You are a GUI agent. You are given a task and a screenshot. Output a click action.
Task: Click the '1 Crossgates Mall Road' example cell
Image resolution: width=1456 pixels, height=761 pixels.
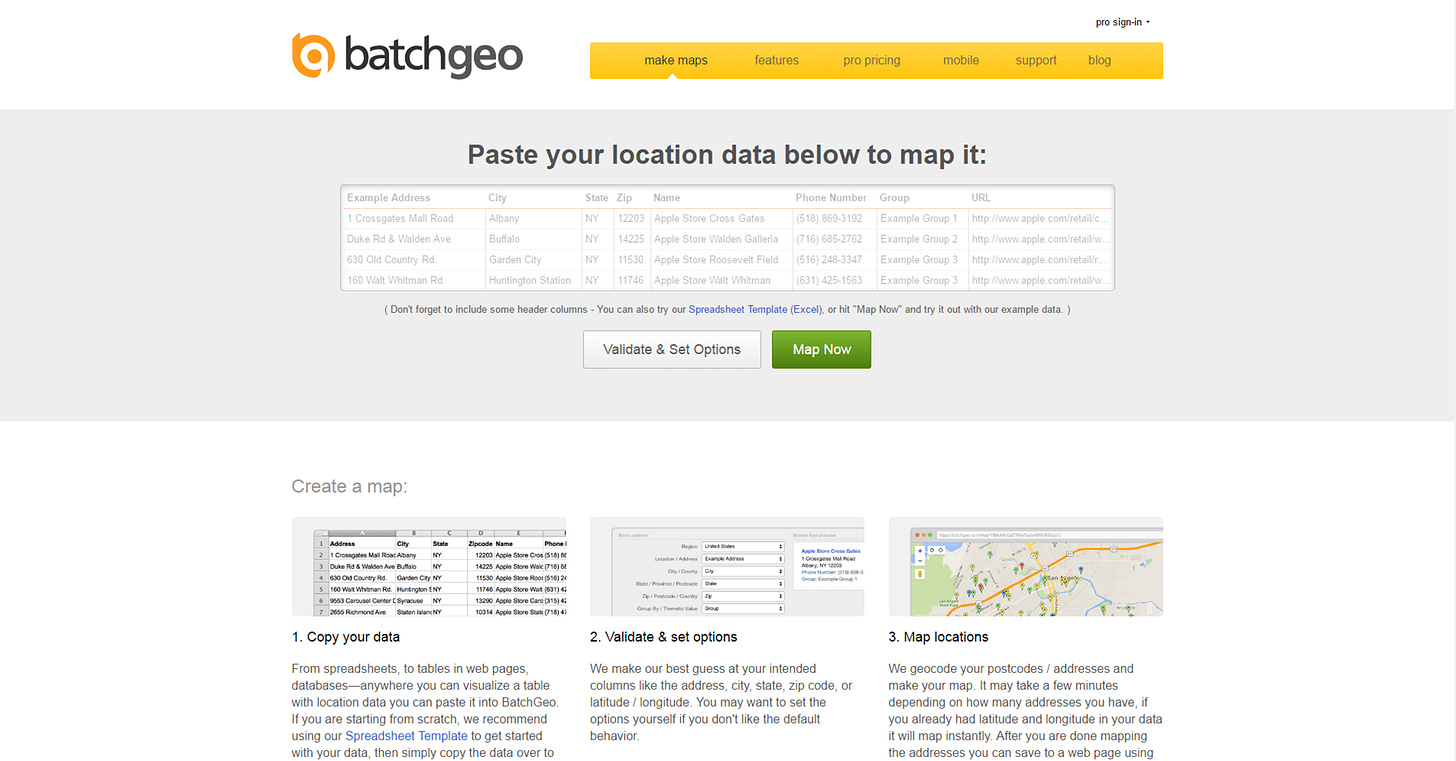tap(400, 218)
